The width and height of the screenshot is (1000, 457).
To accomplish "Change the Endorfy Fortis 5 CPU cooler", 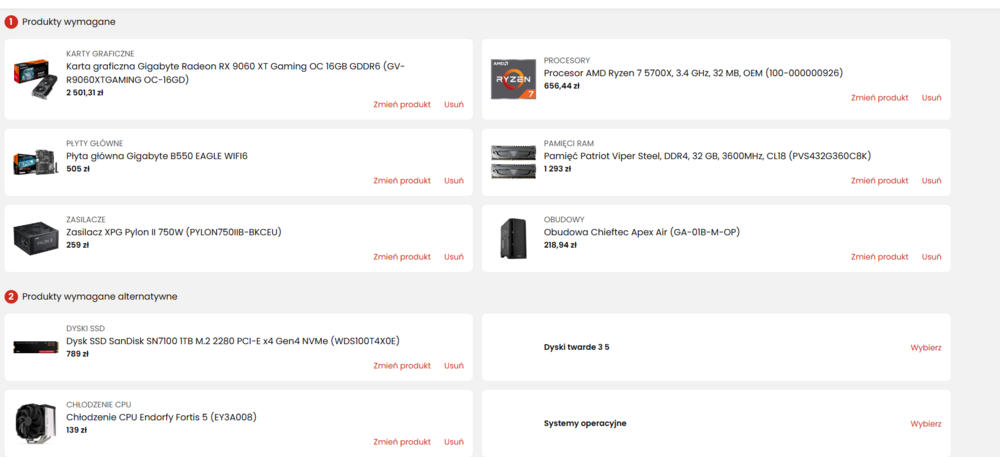I will [402, 442].
